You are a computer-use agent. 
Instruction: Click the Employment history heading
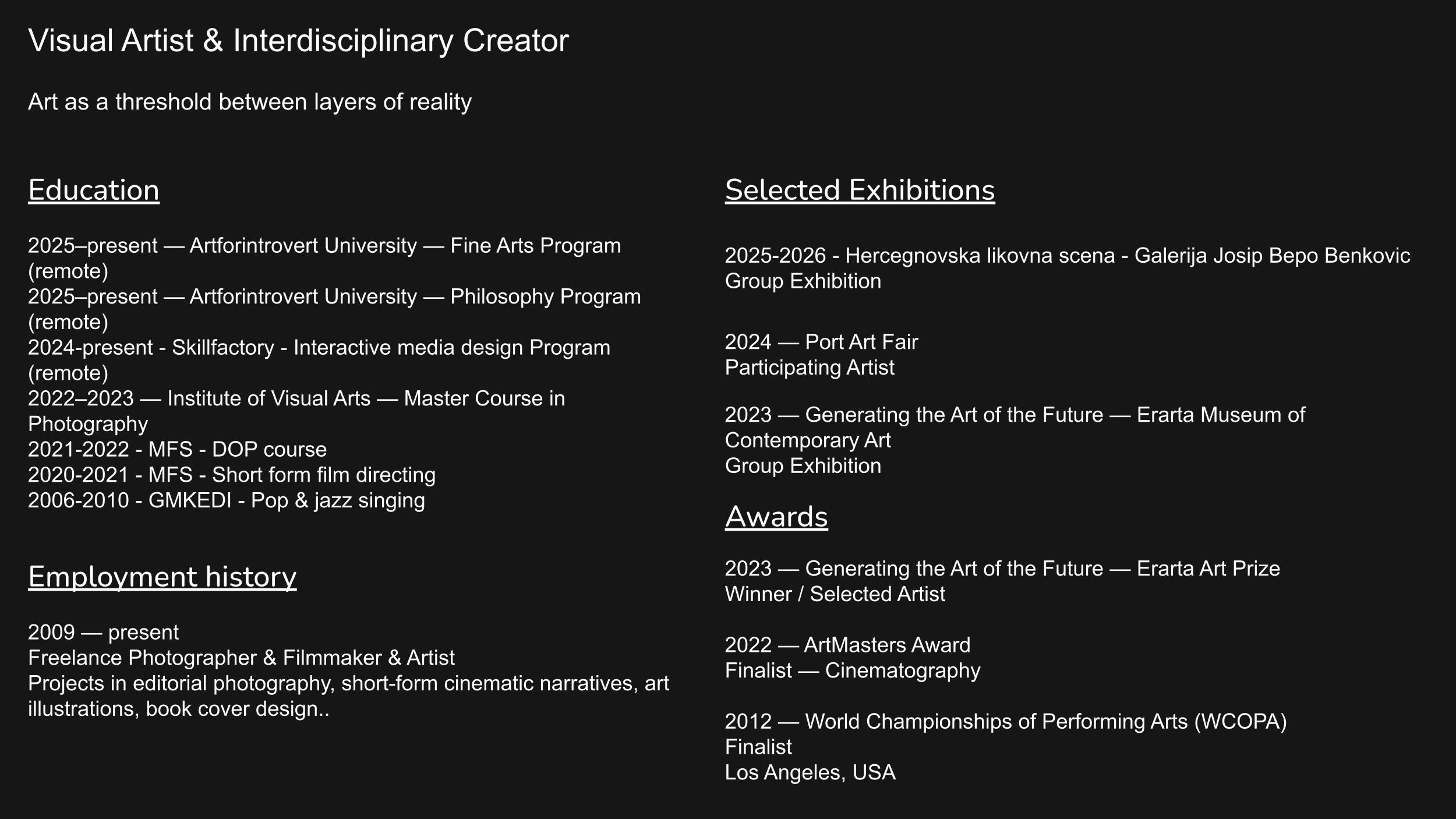(162, 577)
